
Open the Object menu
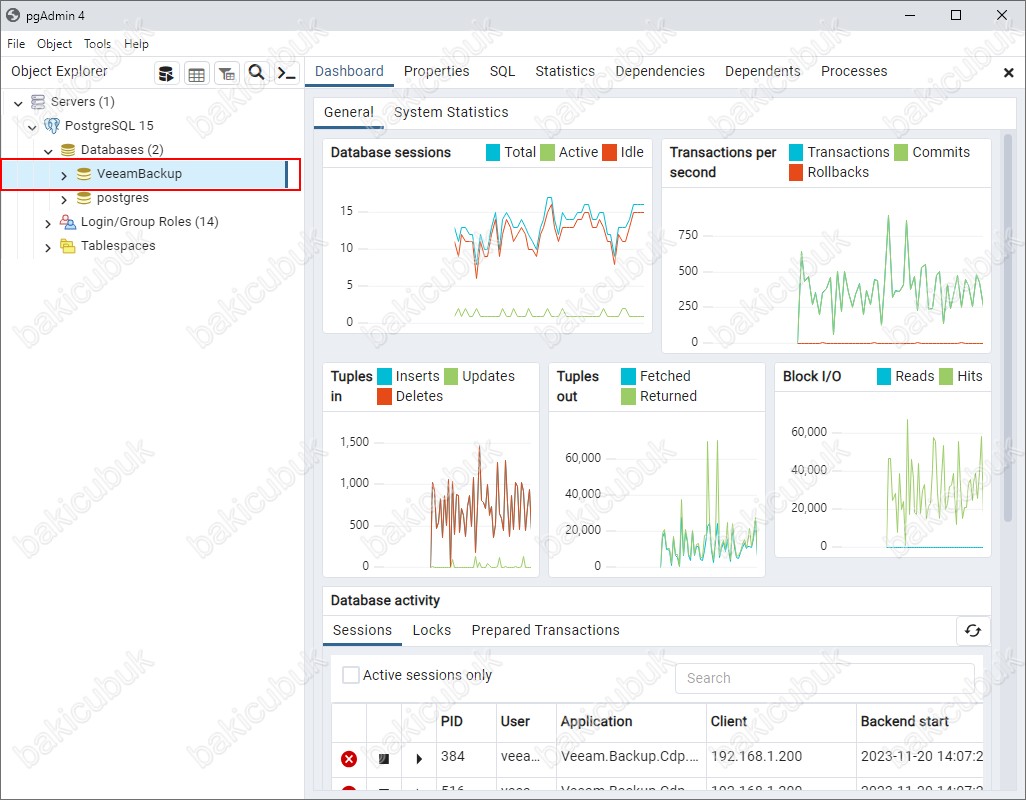point(54,44)
